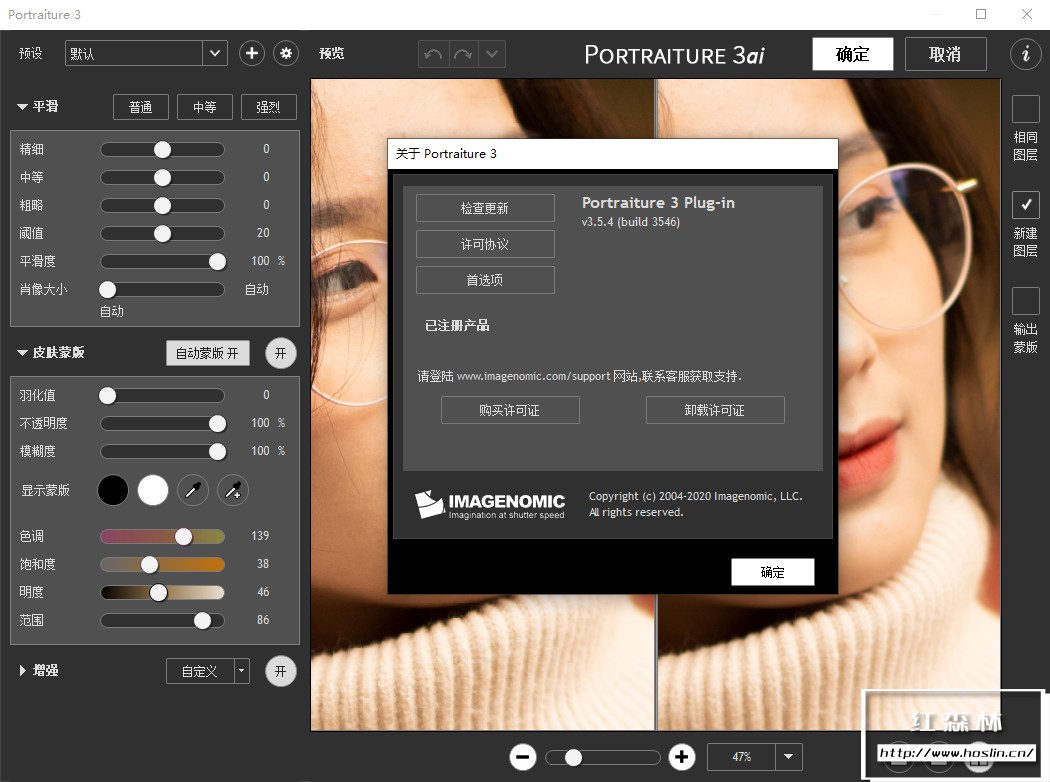
Task: Adjust the 色调 hue slider handle
Action: point(183,536)
